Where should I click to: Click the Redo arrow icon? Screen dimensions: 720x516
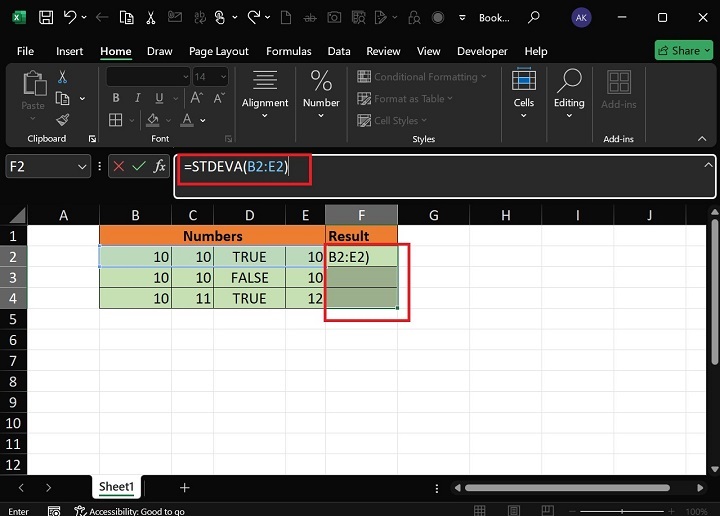[x=253, y=17]
